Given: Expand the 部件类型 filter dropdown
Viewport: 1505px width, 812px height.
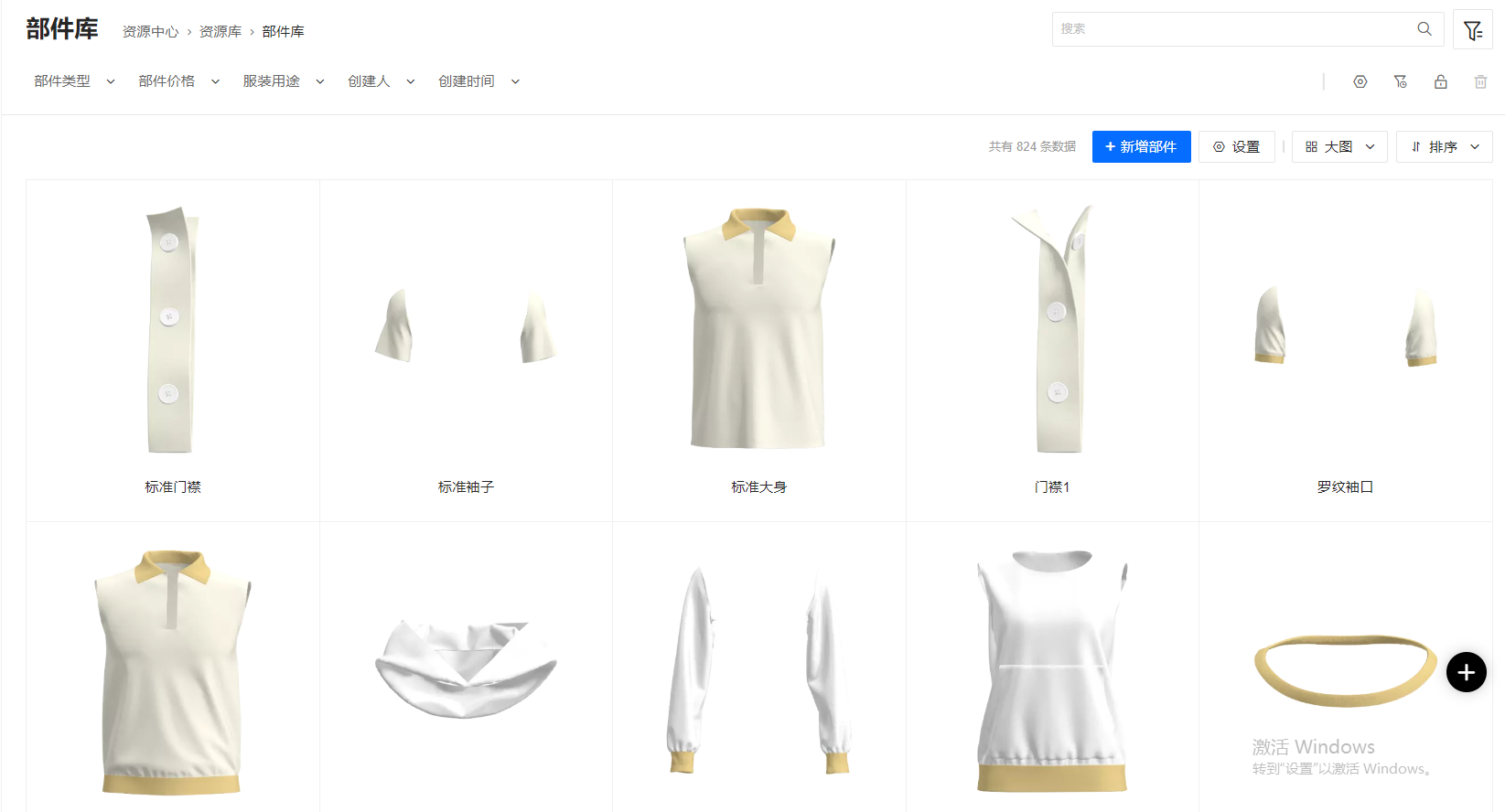Looking at the screenshot, I should [x=75, y=81].
